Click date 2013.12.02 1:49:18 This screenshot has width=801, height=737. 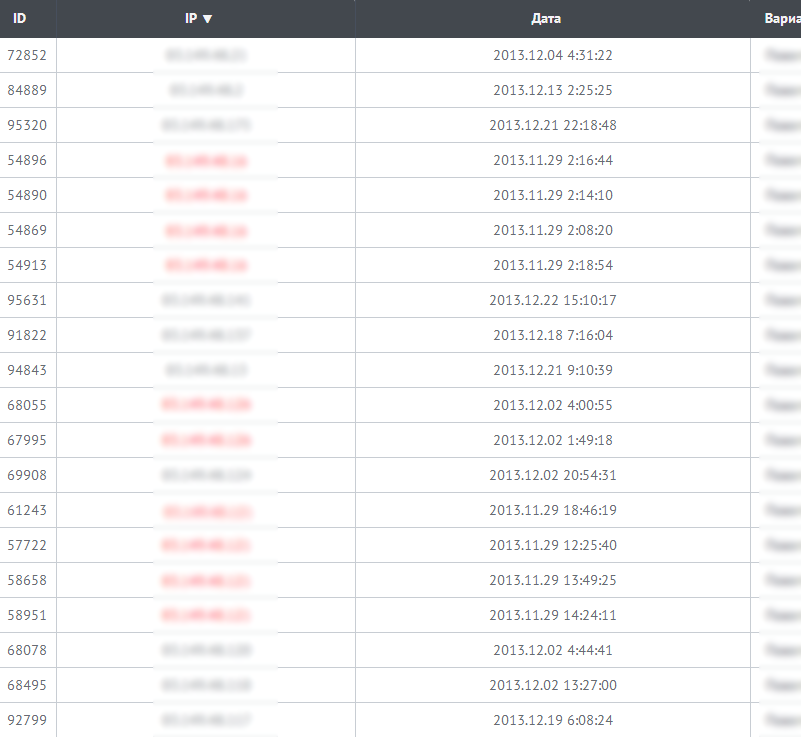[x=553, y=440]
